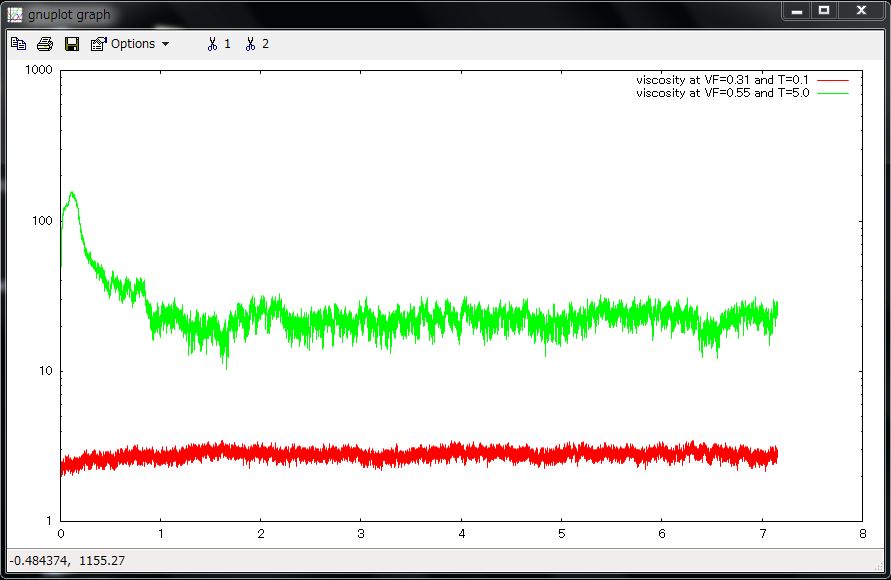The image size is (891, 580).
Task: Expand the Options dropdown arrow
Action: (166, 44)
